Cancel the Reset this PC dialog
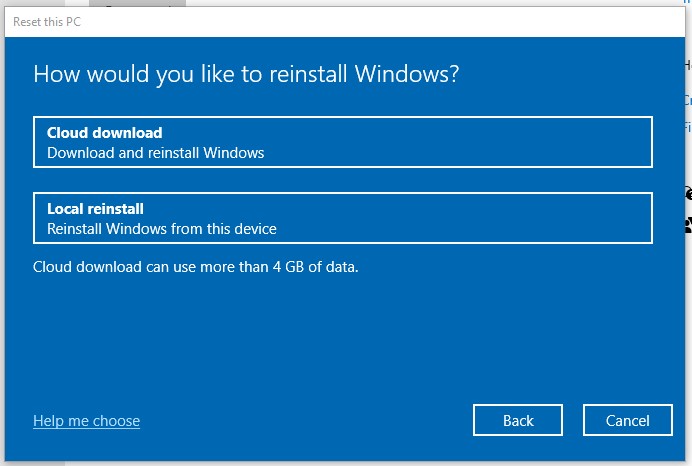692x466 pixels. 628,420
